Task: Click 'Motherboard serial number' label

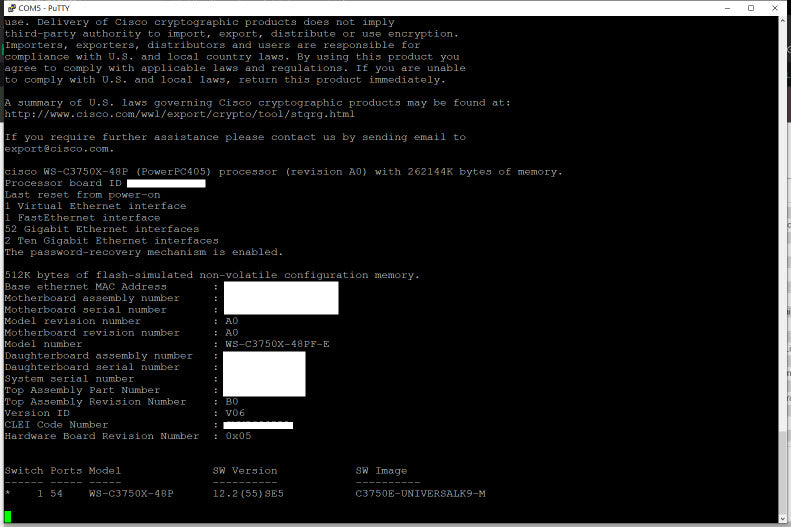Action: point(86,310)
